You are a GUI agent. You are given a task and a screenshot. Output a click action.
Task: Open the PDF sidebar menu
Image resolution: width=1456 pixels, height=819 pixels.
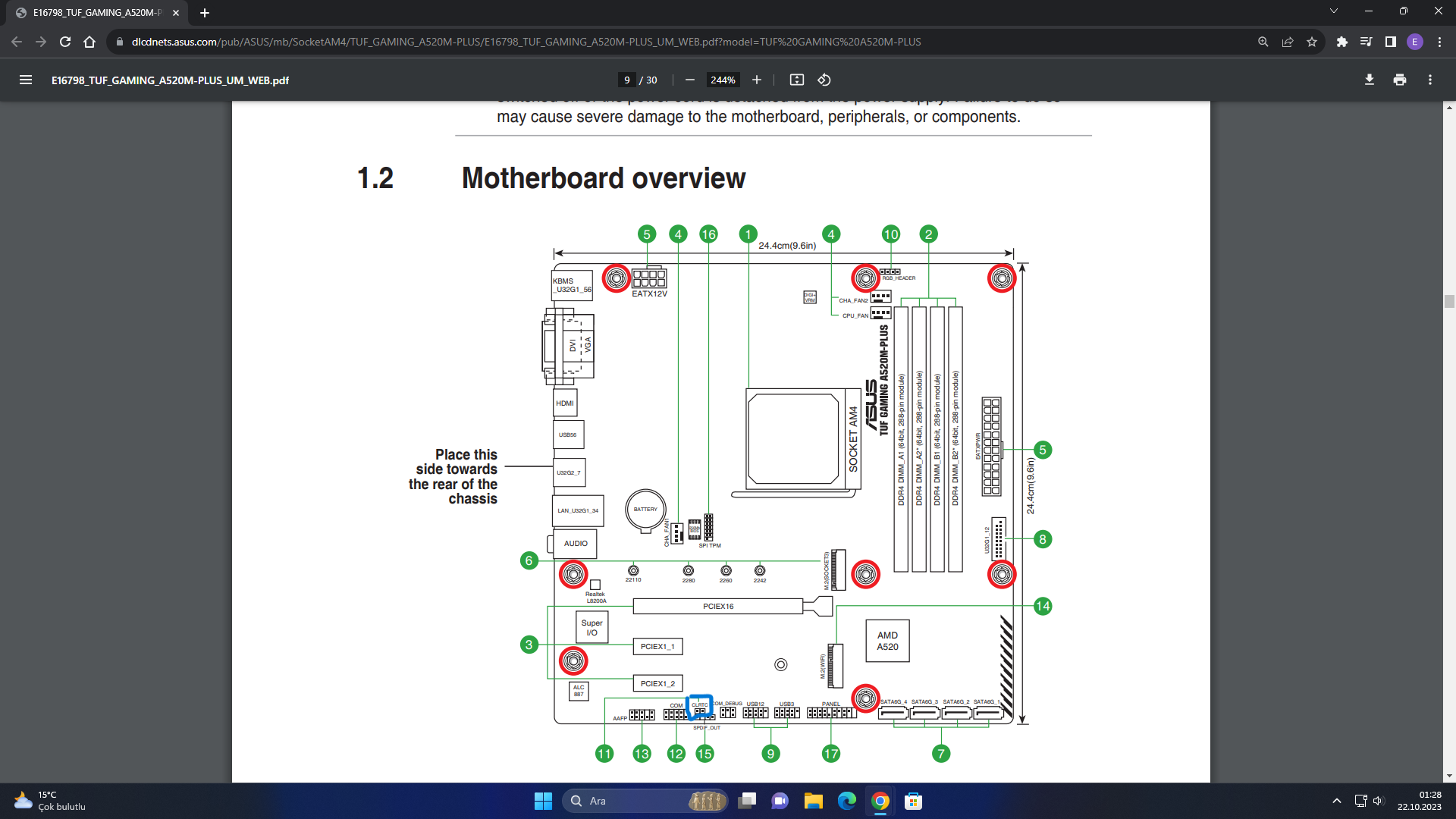point(26,80)
